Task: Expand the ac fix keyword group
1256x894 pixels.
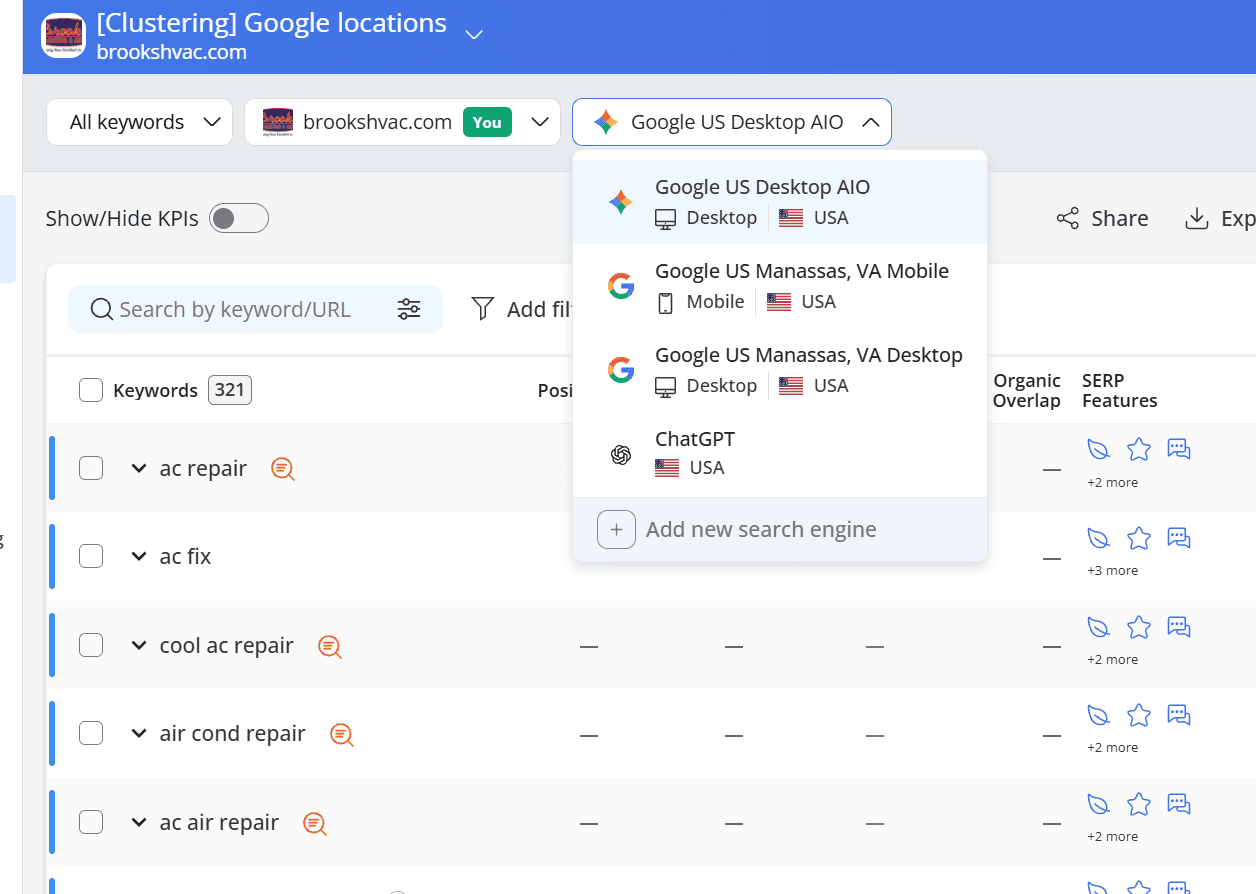Action: [139, 556]
